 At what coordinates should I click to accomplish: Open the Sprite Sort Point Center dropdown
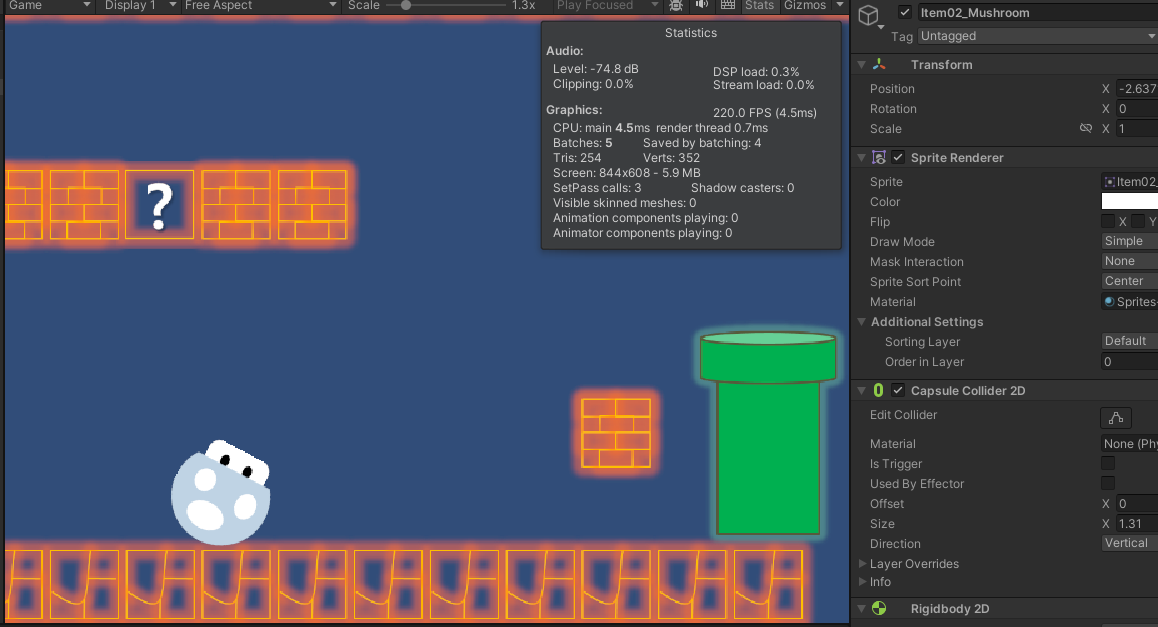tap(1129, 281)
